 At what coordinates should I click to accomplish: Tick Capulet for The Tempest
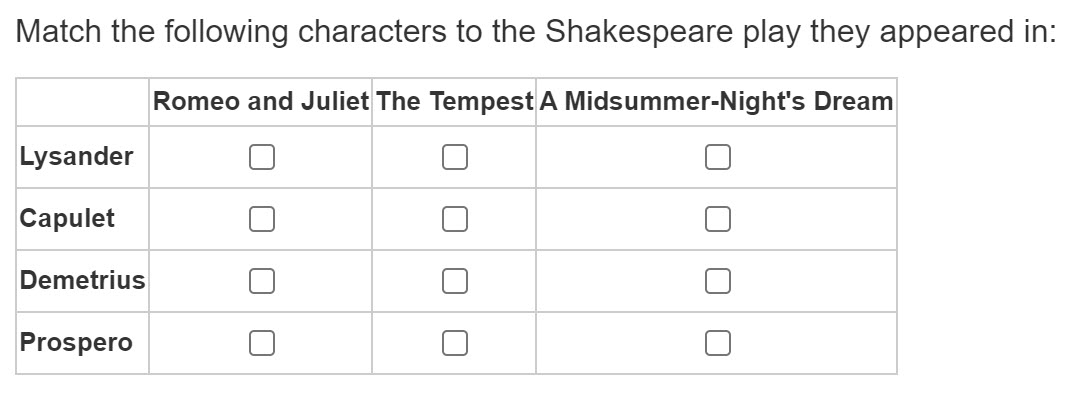[454, 219]
